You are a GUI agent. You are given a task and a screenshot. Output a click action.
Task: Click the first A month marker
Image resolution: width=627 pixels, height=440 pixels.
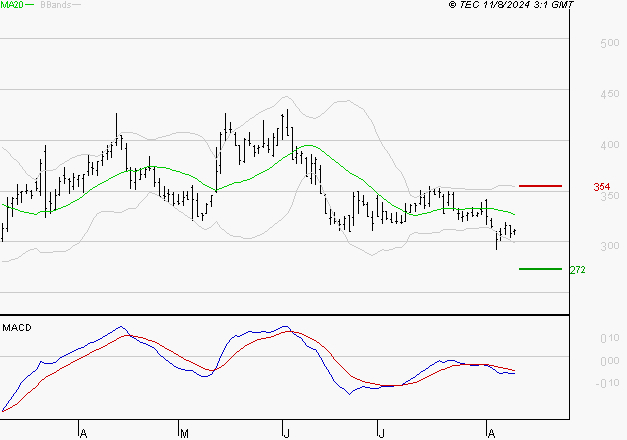pyautogui.click(x=83, y=434)
